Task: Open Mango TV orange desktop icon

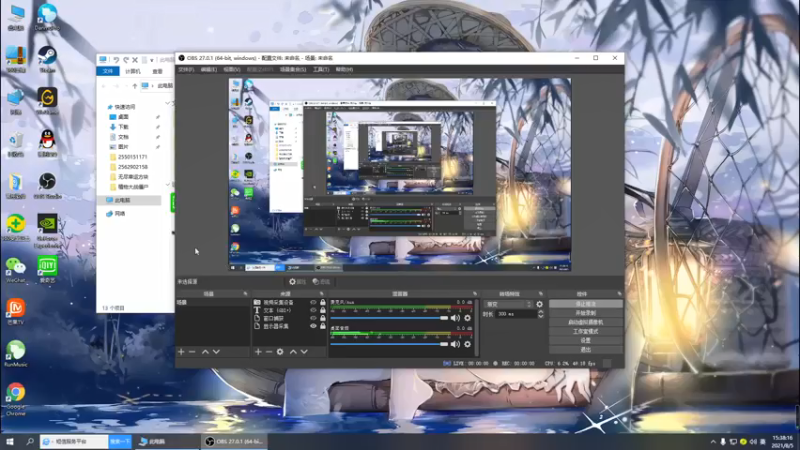Action: point(15,312)
